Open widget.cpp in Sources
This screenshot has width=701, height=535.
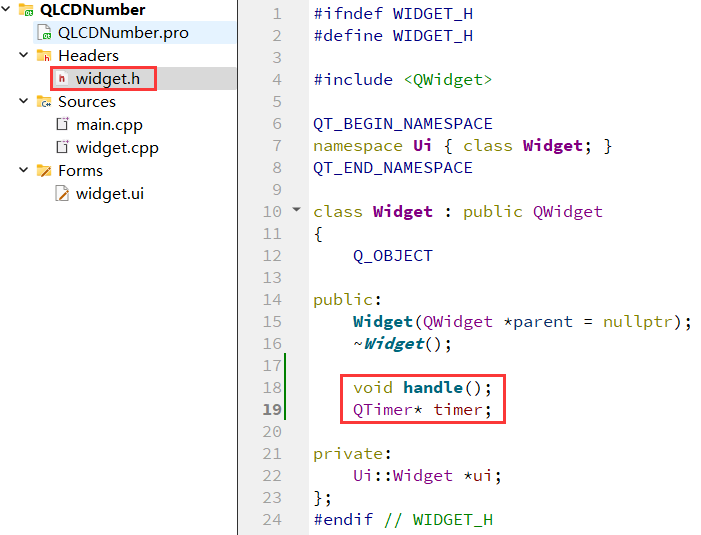click(x=117, y=148)
